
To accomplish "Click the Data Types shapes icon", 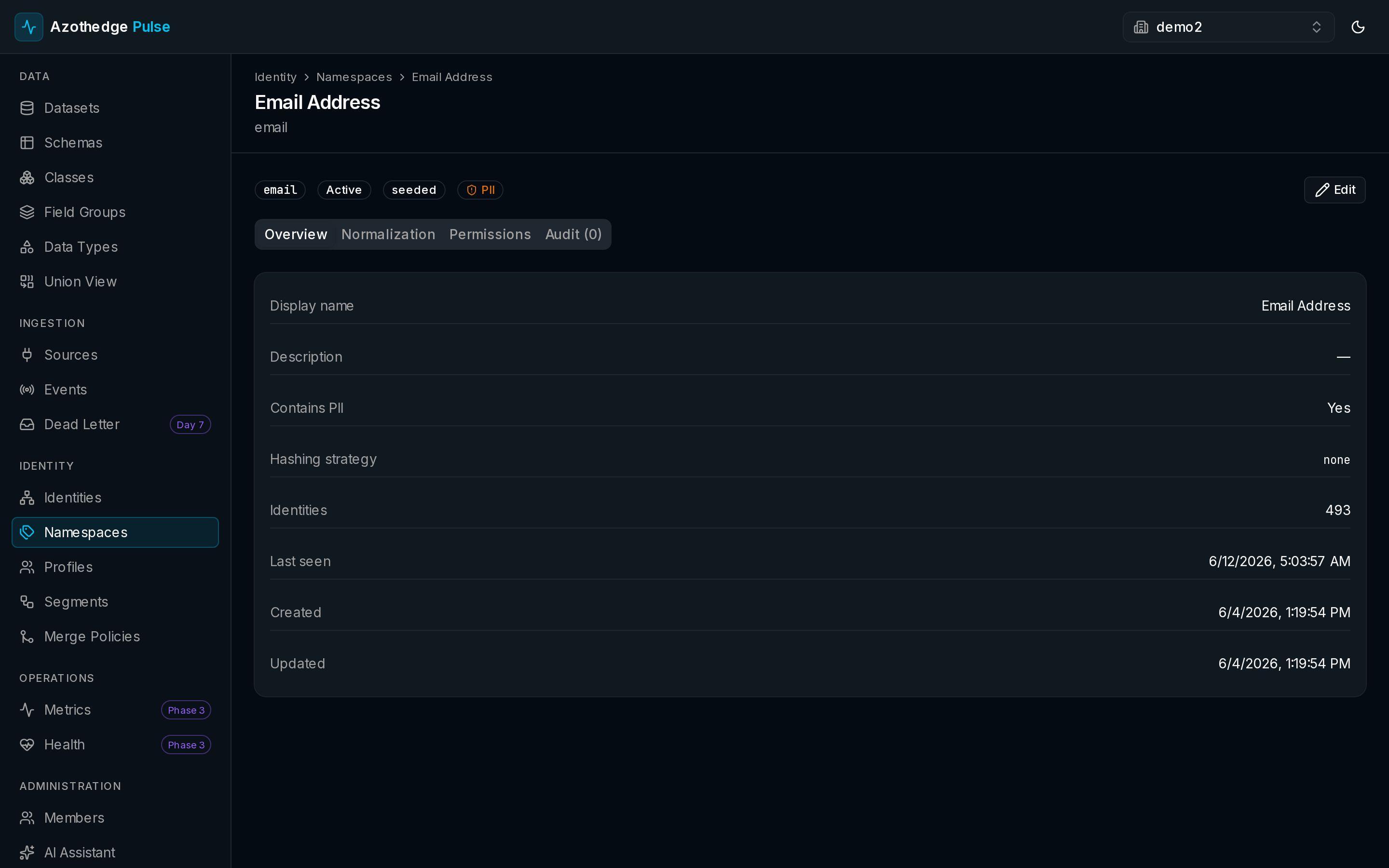I will 27,247.
